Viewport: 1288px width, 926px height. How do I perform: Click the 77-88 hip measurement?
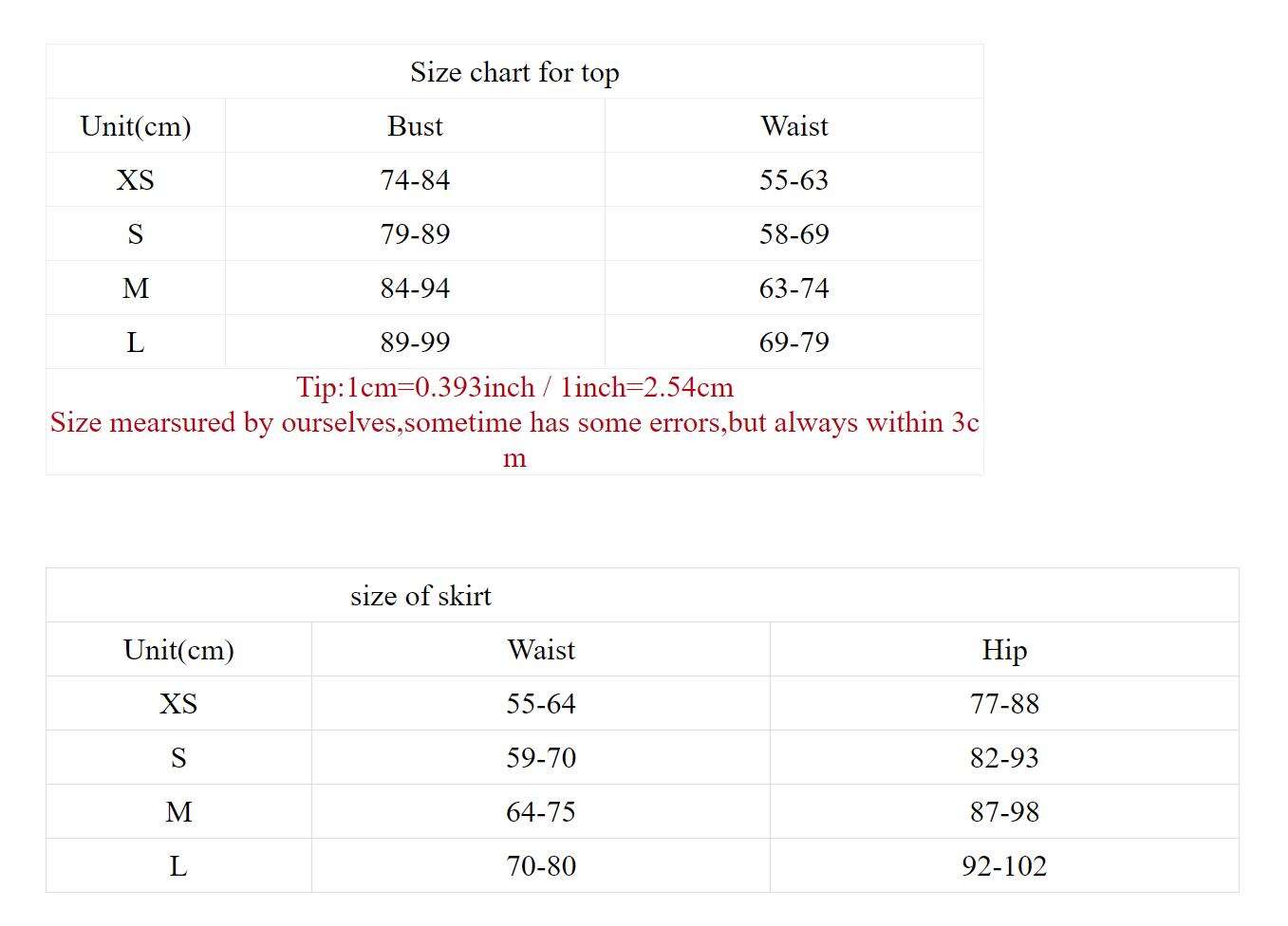click(x=1004, y=704)
